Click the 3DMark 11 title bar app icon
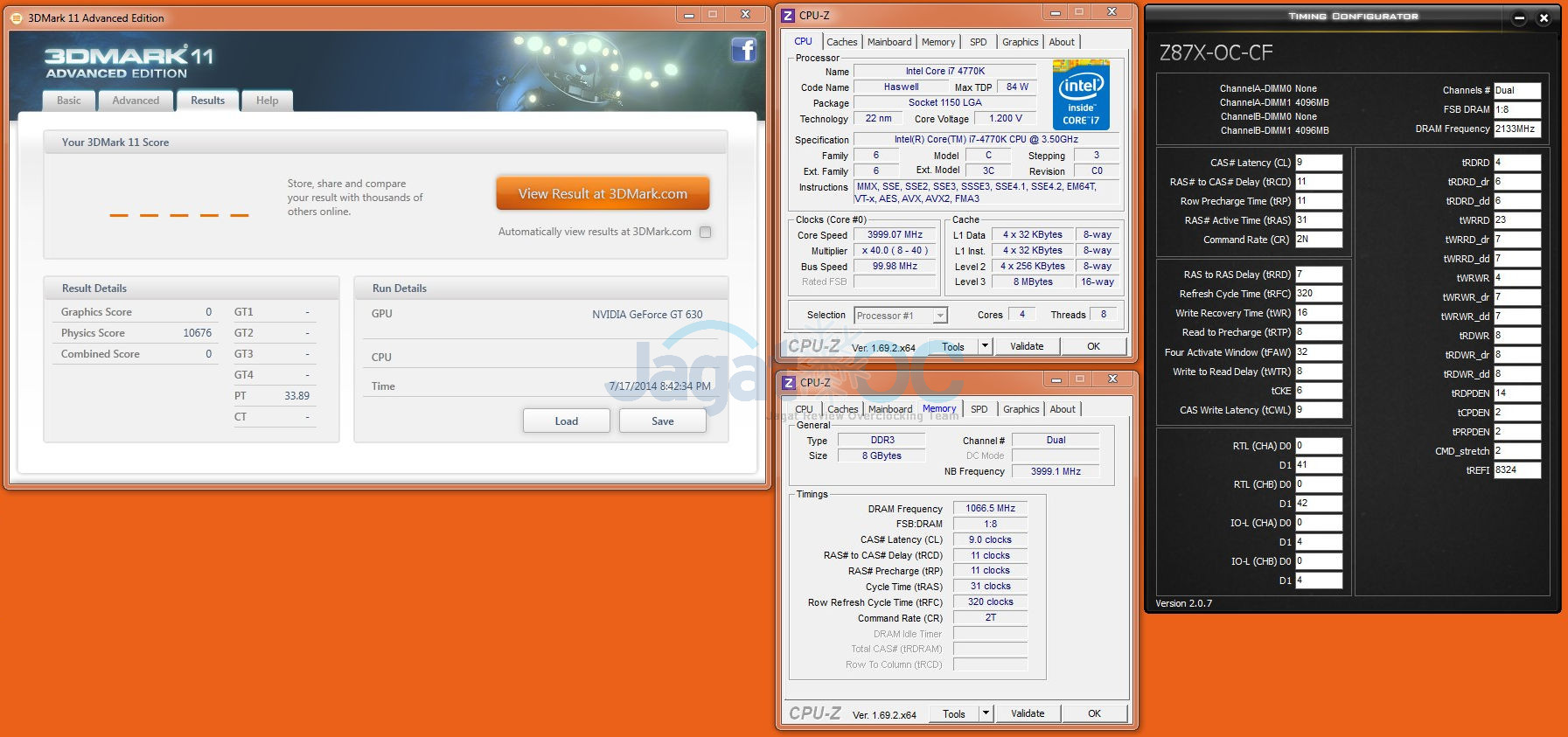This screenshot has height=737, width=1568. [x=16, y=17]
